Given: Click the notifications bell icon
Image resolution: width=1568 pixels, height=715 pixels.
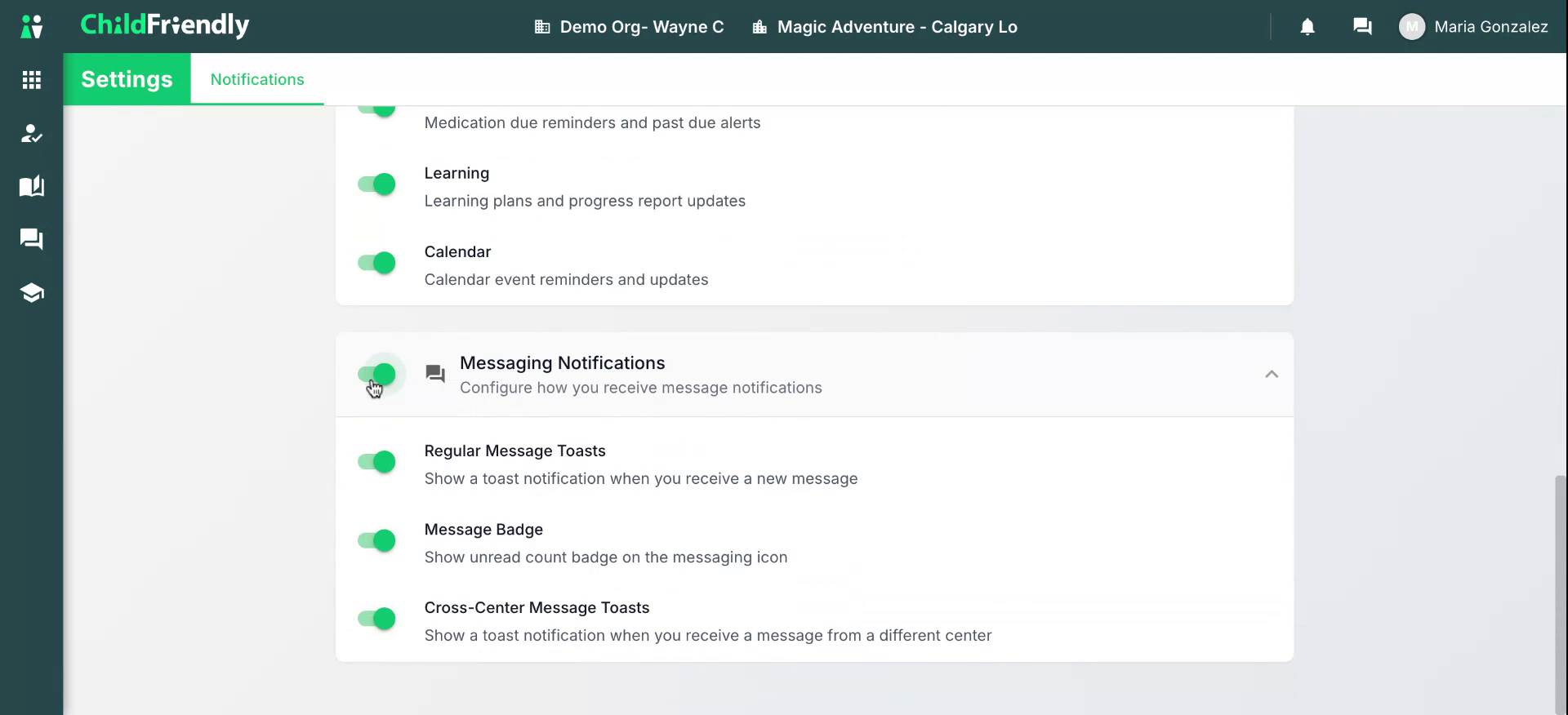Looking at the screenshot, I should point(1307,27).
